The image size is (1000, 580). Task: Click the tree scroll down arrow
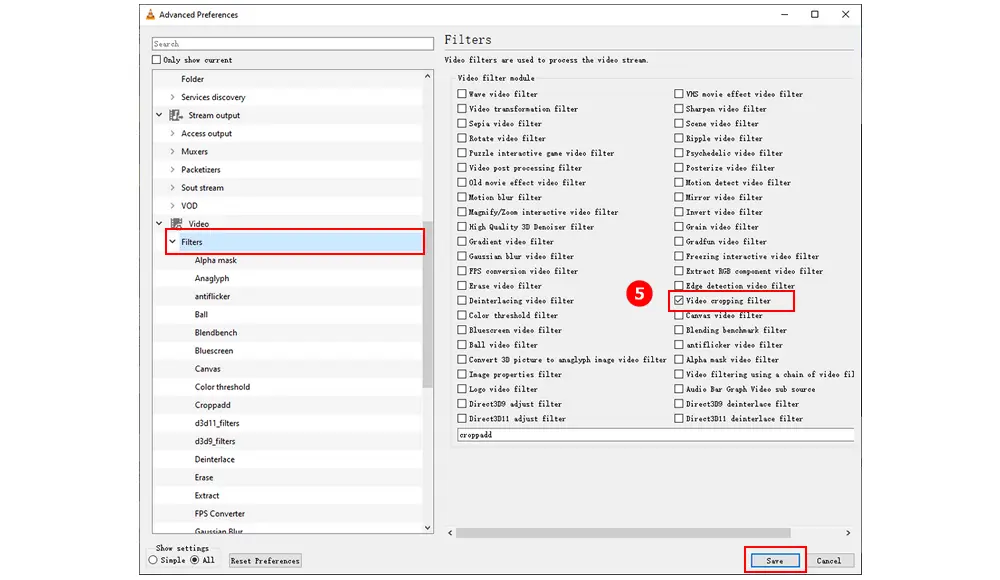427,528
